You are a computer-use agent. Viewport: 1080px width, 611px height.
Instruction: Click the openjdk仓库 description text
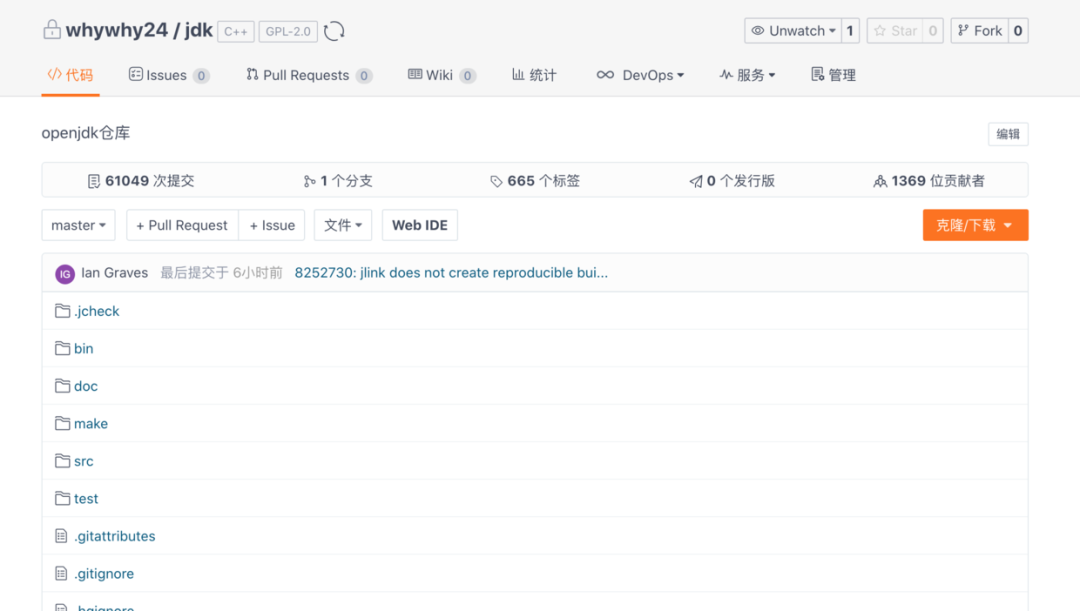(x=85, y=133)
